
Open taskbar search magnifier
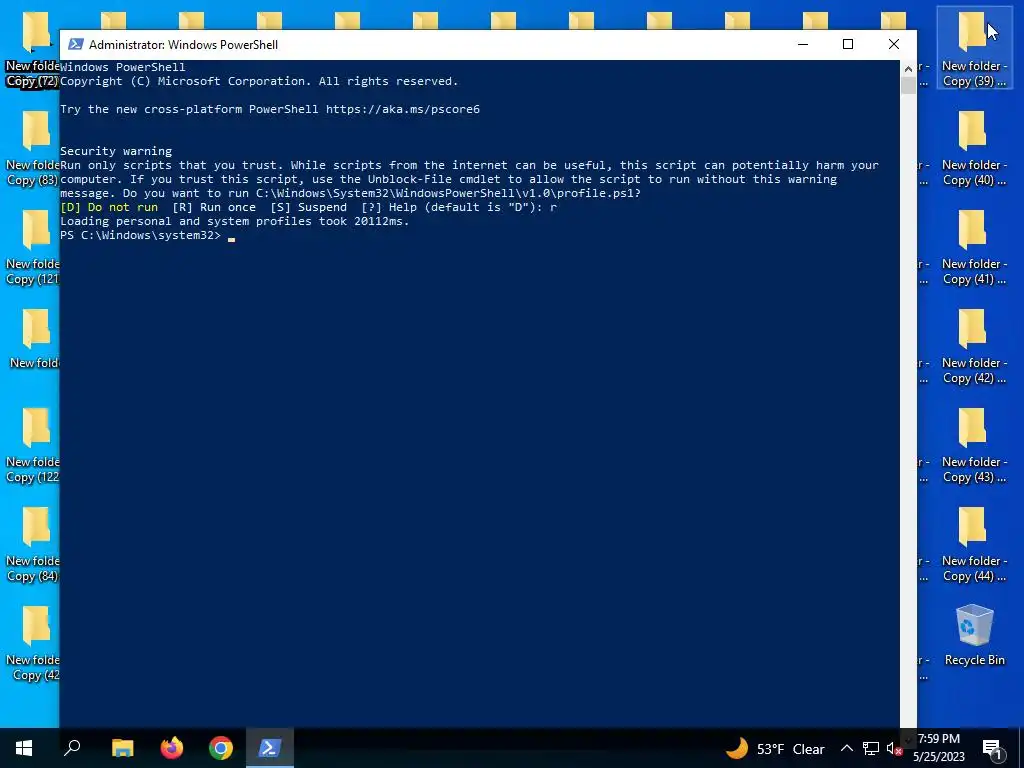pyautogui.click(x=72, y=748)
